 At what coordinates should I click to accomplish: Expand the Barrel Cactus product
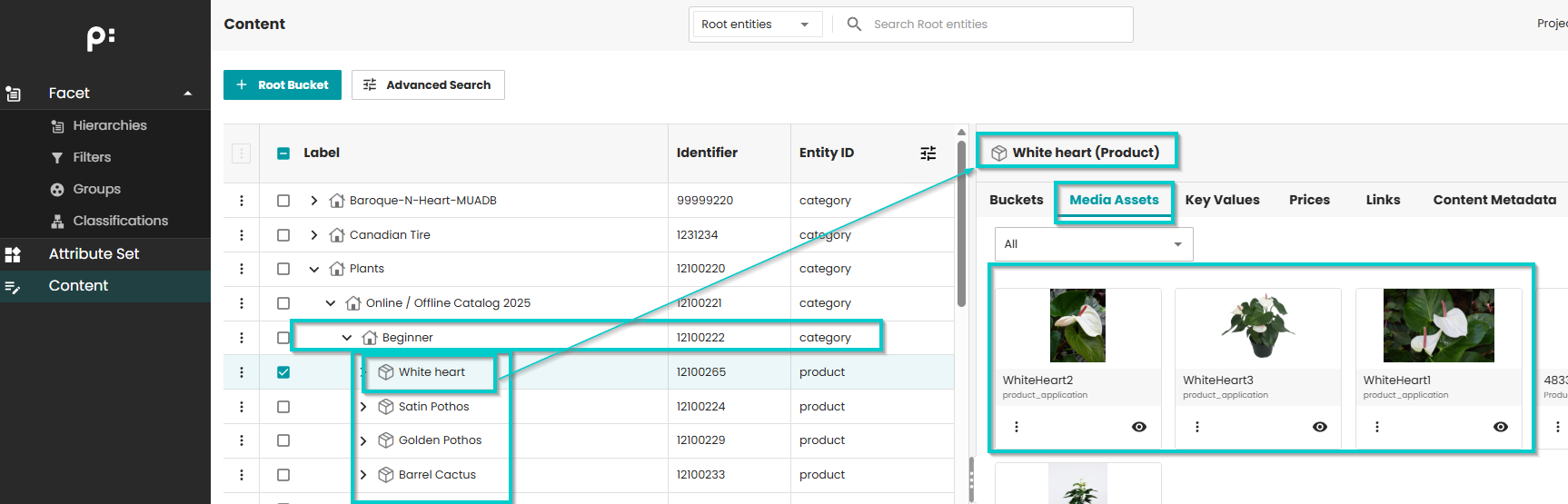click(363, 475)
